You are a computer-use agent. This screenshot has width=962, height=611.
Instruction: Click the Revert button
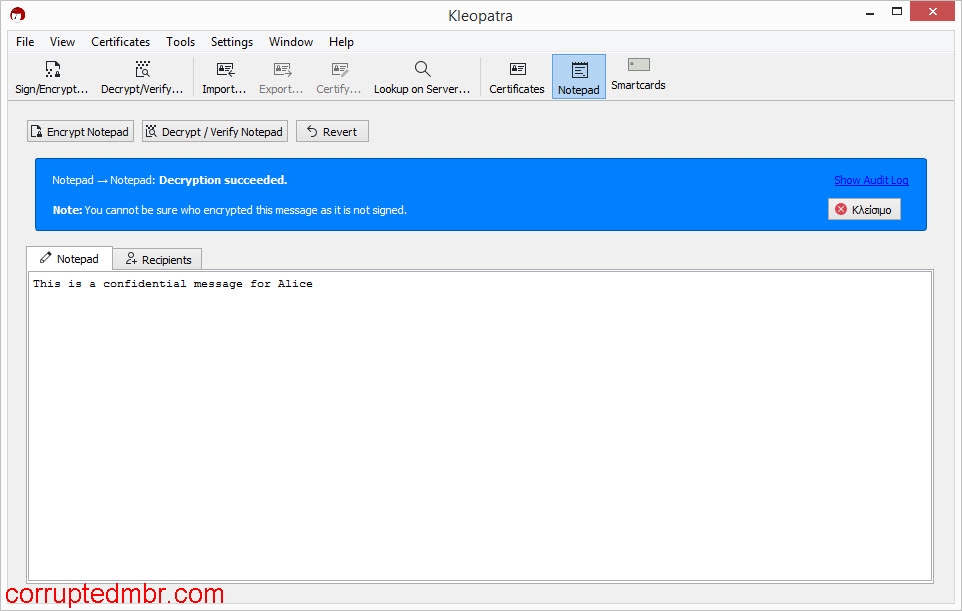tap(331, 131)
